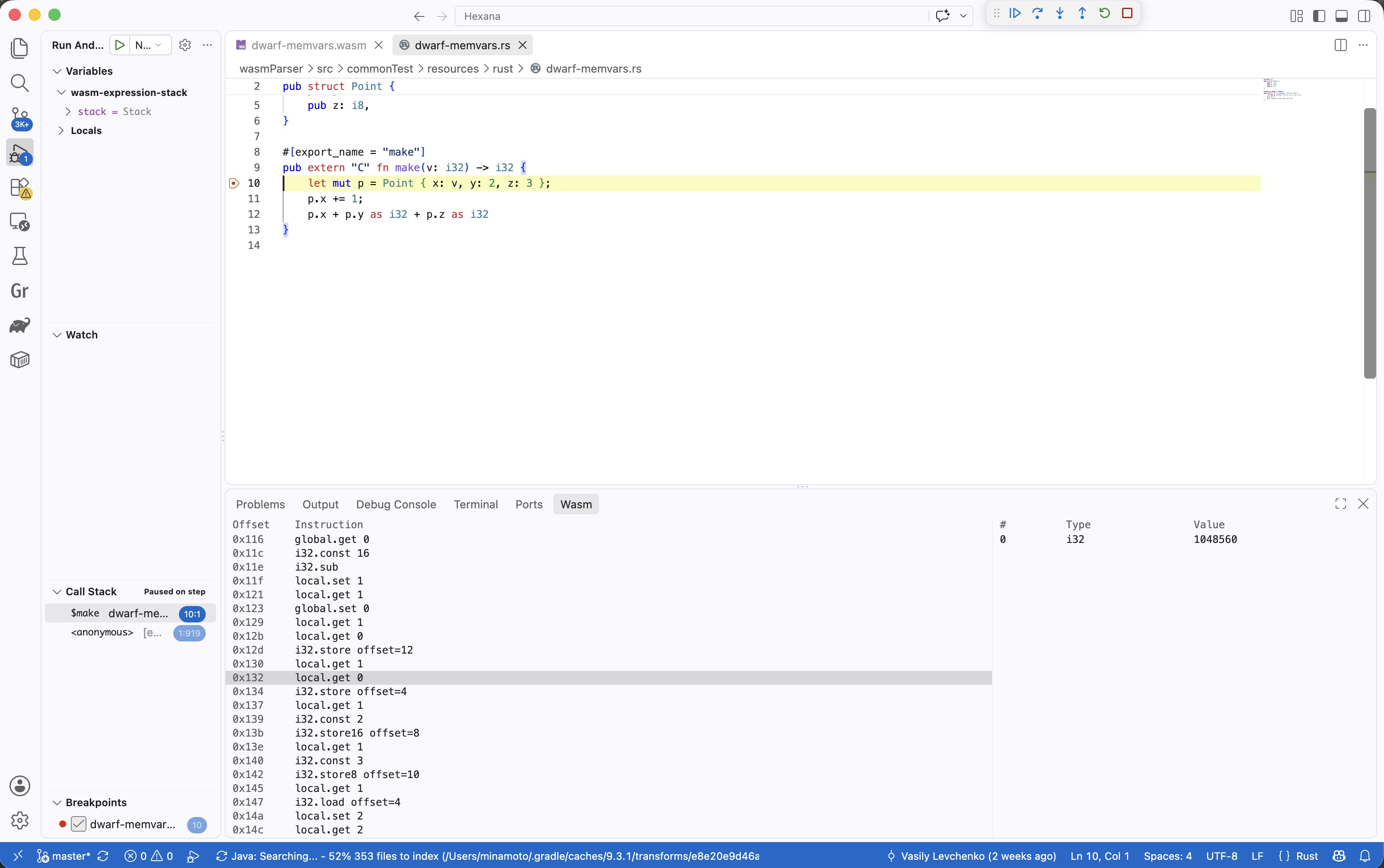
Task: Continue debugging from debug toolbar
Action: 1015,13
